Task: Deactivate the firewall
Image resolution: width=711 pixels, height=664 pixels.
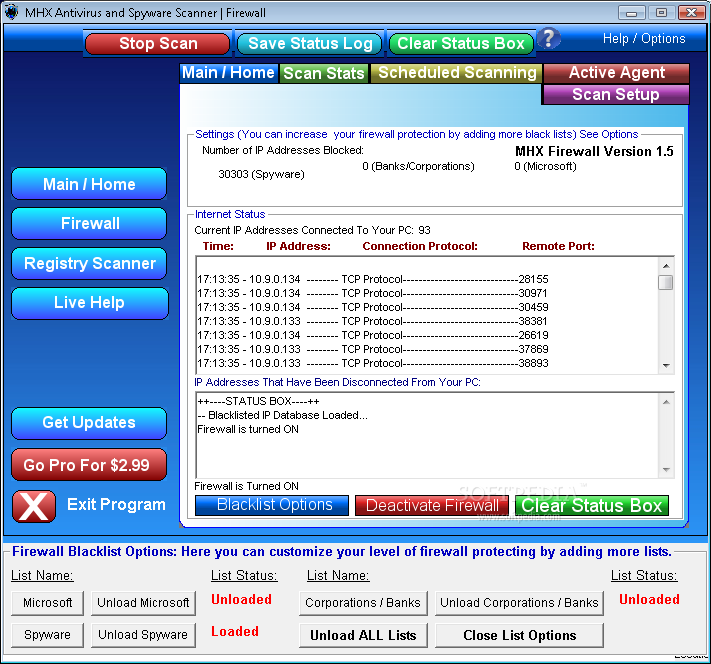Action: (432, 505)
